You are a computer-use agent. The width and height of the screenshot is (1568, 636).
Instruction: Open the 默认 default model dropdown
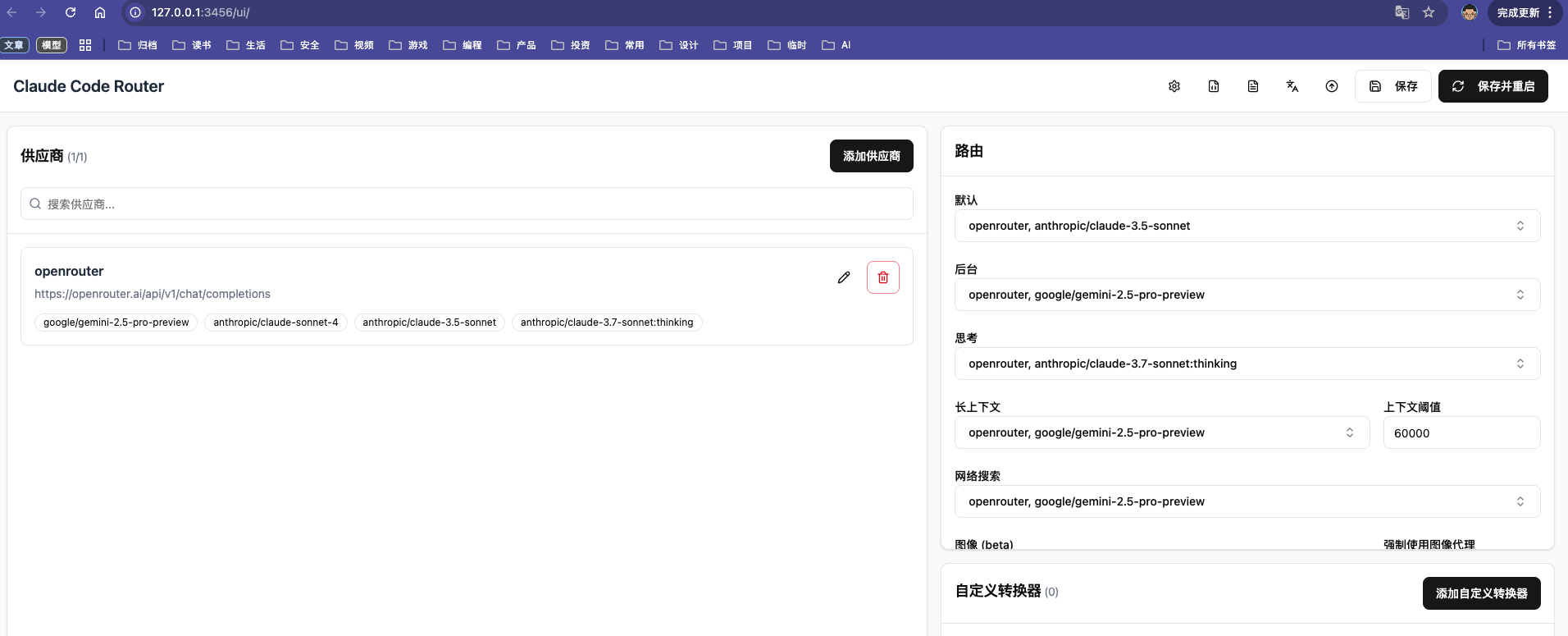pos(1247,226)
